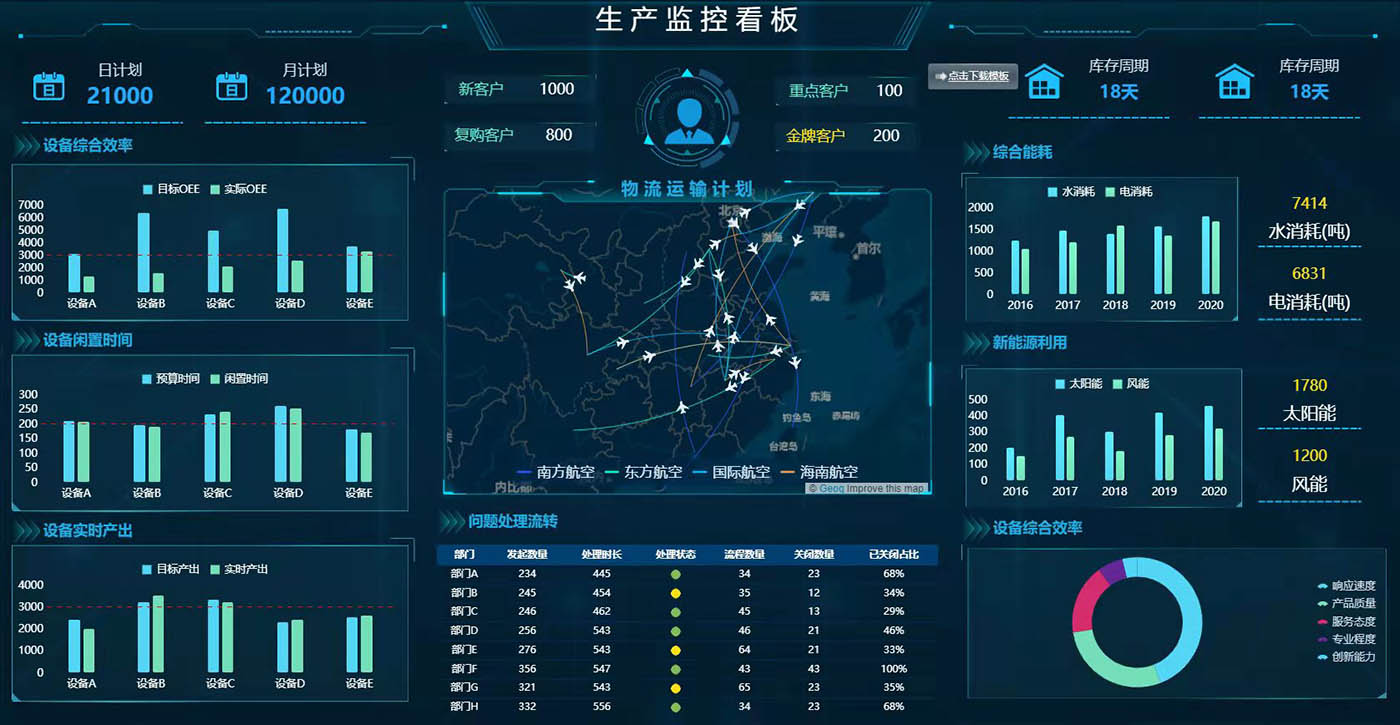Click the 处理状态 column header

pos(675,555)
